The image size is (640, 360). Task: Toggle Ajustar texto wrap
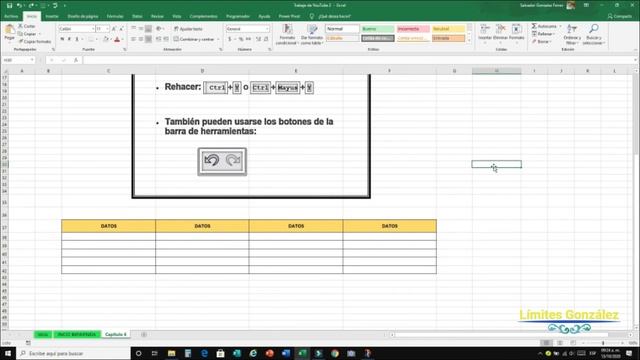(188, 29)
